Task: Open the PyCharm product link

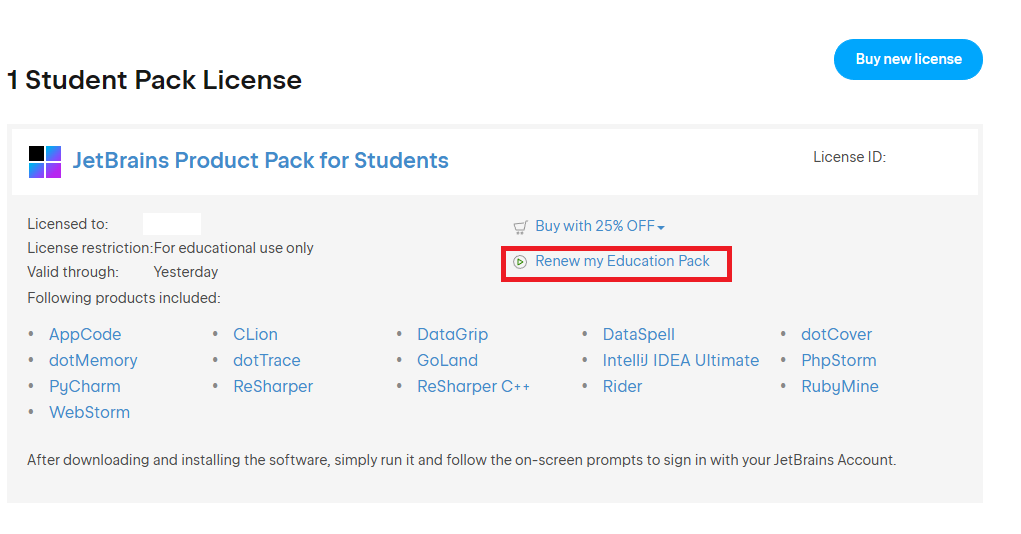Action: 85,386
